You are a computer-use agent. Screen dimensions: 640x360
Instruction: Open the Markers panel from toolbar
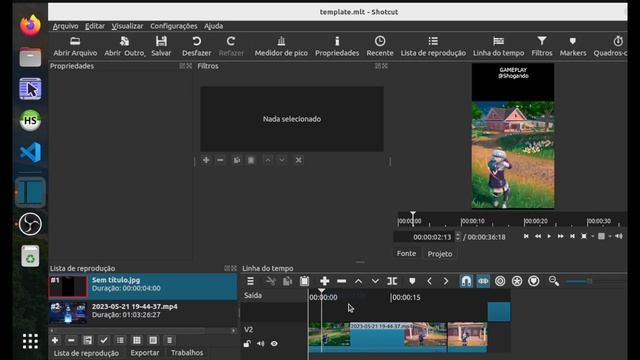pyautogui.click(x=573, y=47)
